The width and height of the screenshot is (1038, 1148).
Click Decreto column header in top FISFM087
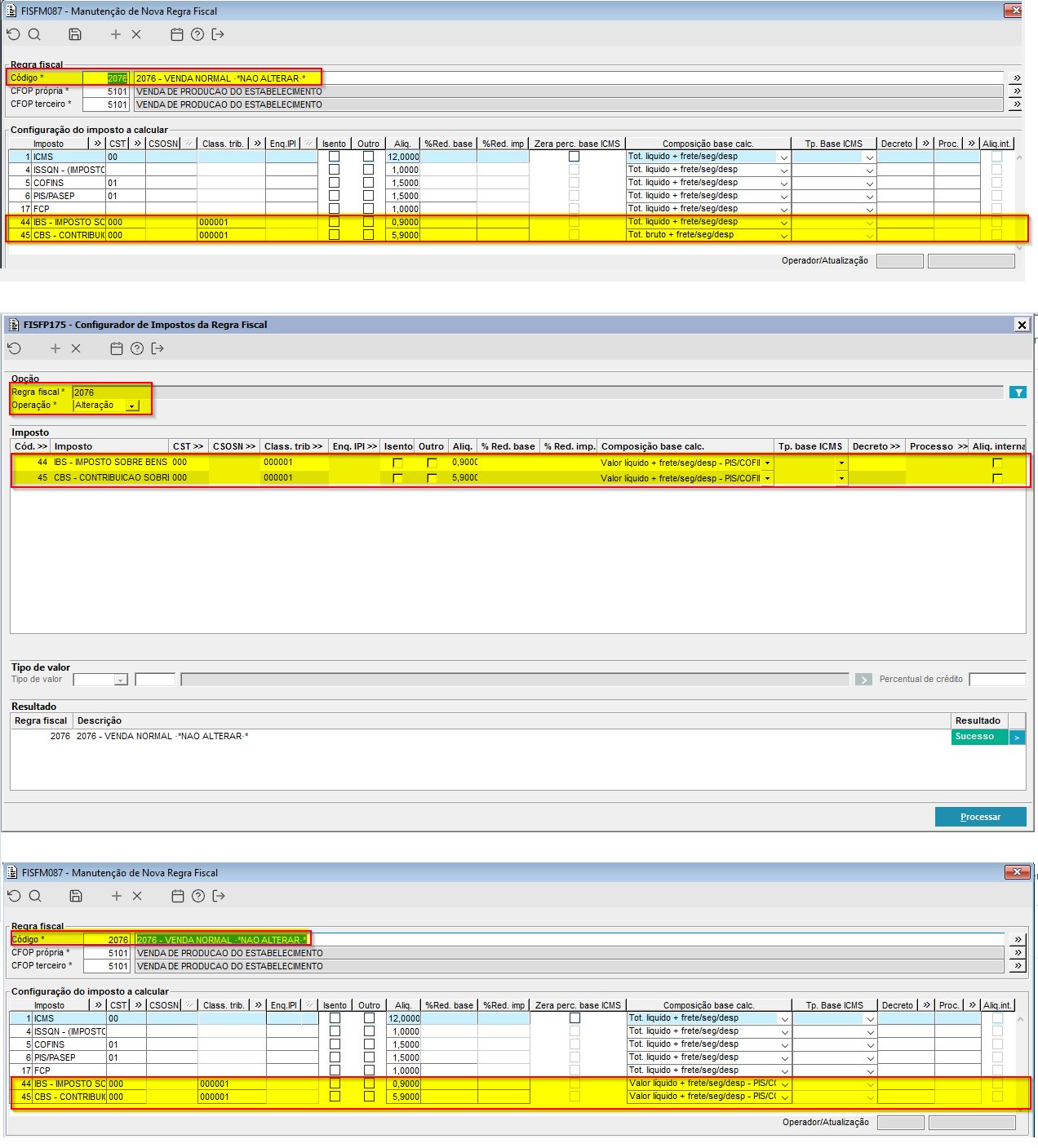[897, 144]
